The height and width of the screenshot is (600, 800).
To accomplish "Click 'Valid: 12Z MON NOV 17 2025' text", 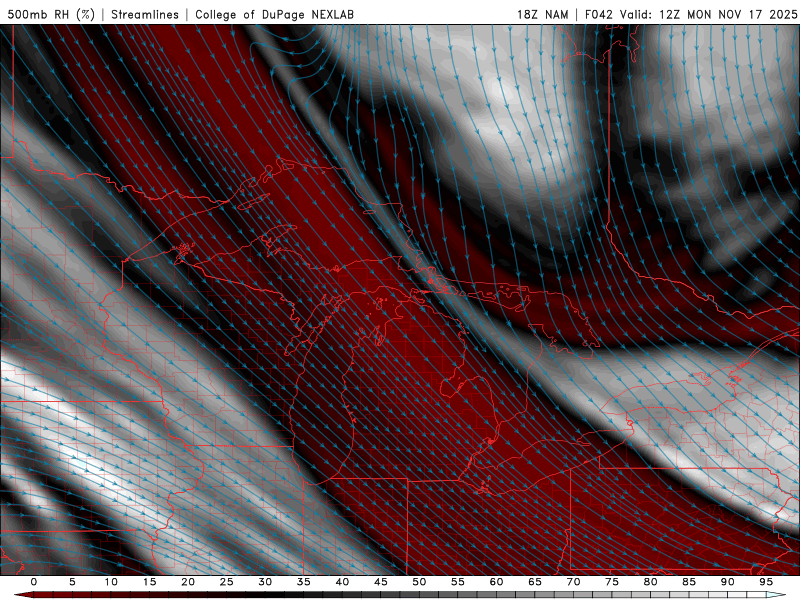I will 708,15.
